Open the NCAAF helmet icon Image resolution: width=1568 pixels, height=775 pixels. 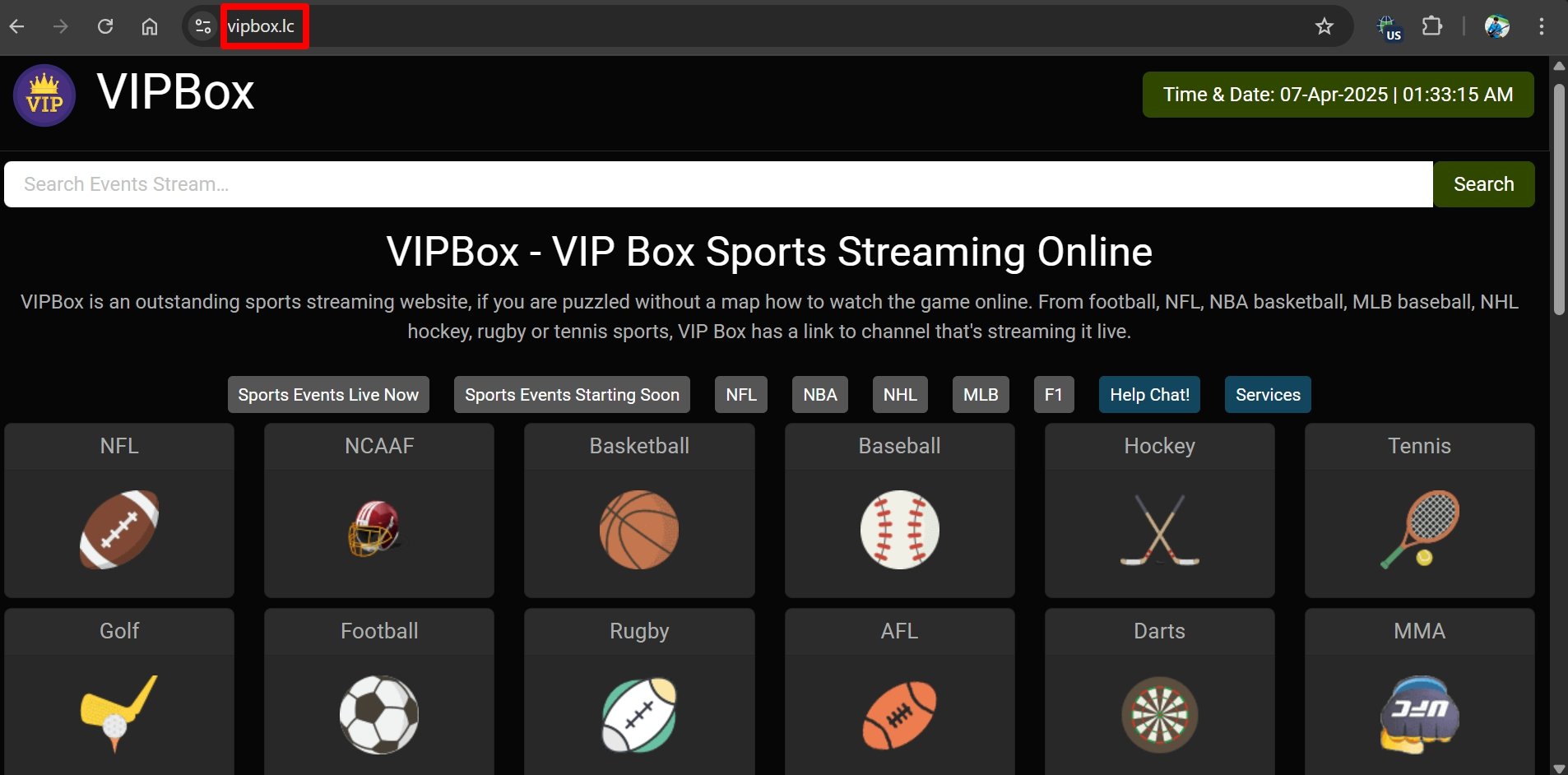click(x=375, y=529)
